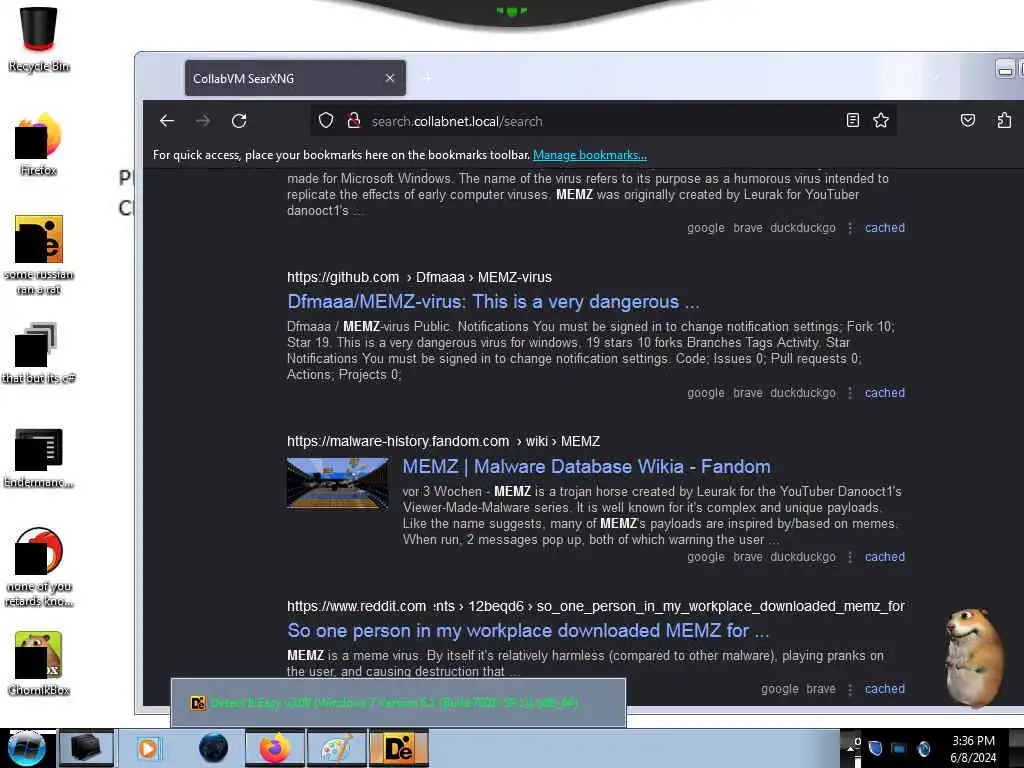Select the Endermanc... desktop icon
The height and width of the screenshot is (768, 1024).
click(39, 457)
